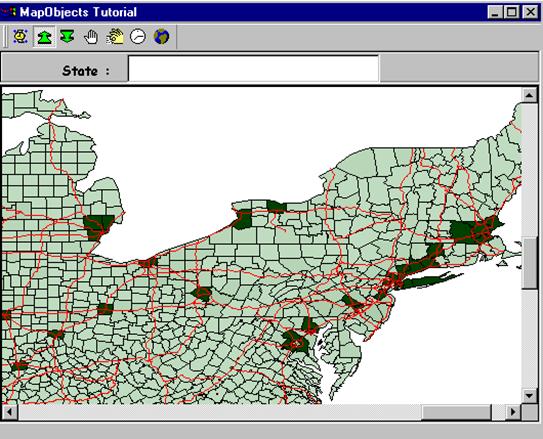
Task: Click the white clock face icon
Action: [x=138, y=36]
